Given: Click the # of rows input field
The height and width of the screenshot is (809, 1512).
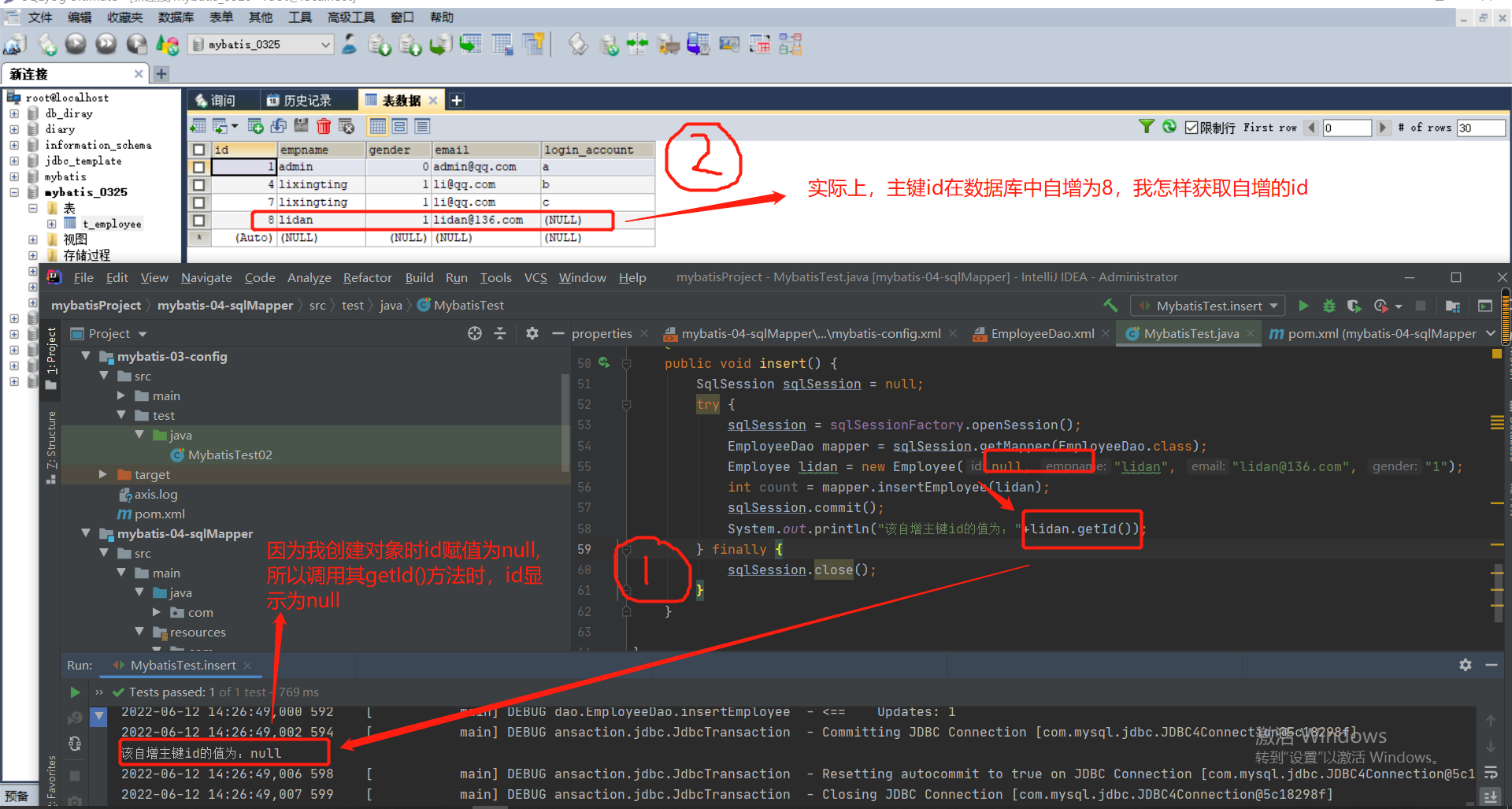Looking at the screenshot, I should pos(1480,128).
